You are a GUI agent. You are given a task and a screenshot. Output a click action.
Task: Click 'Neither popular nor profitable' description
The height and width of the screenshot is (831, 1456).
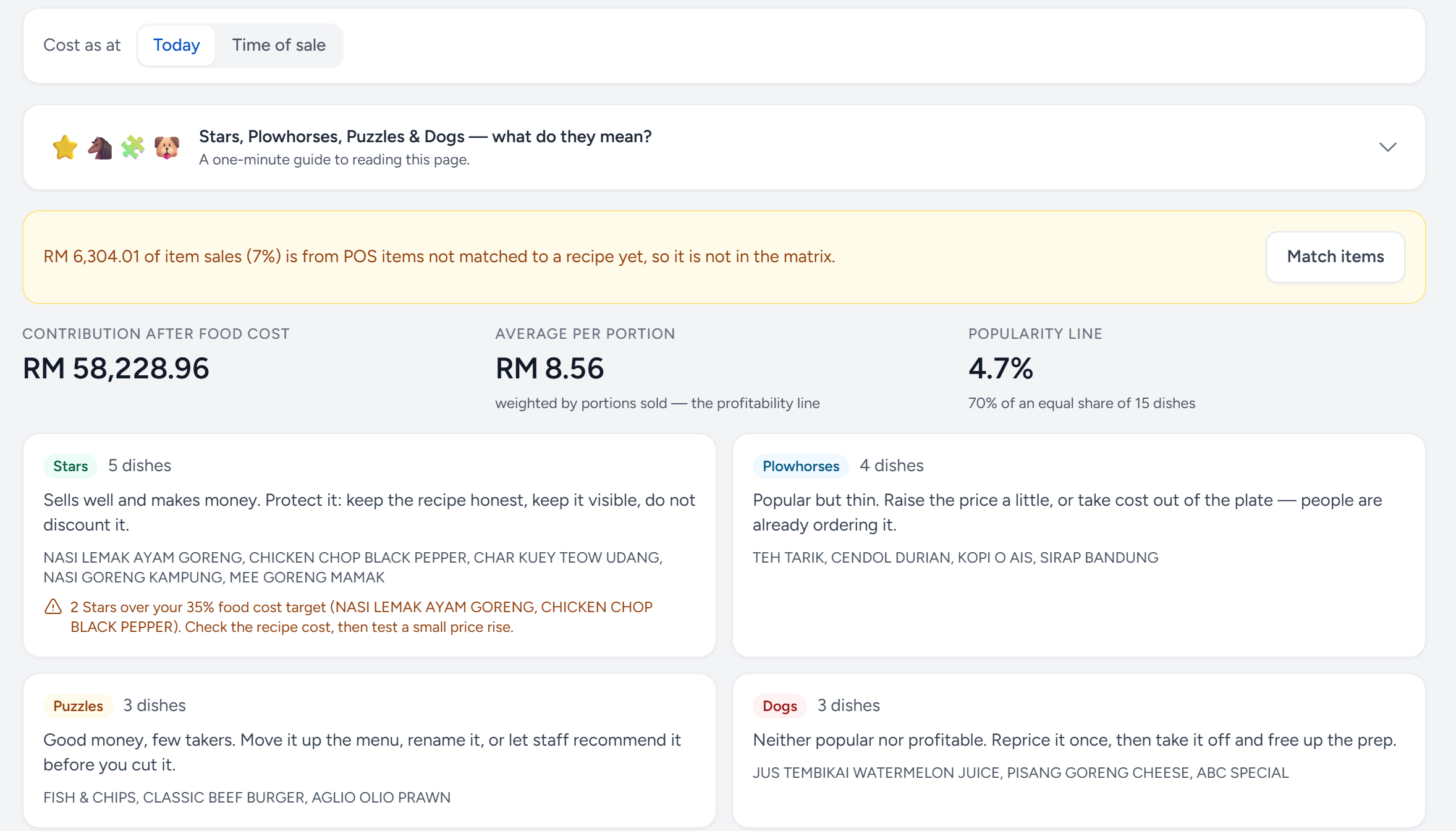click(1075, 739)
